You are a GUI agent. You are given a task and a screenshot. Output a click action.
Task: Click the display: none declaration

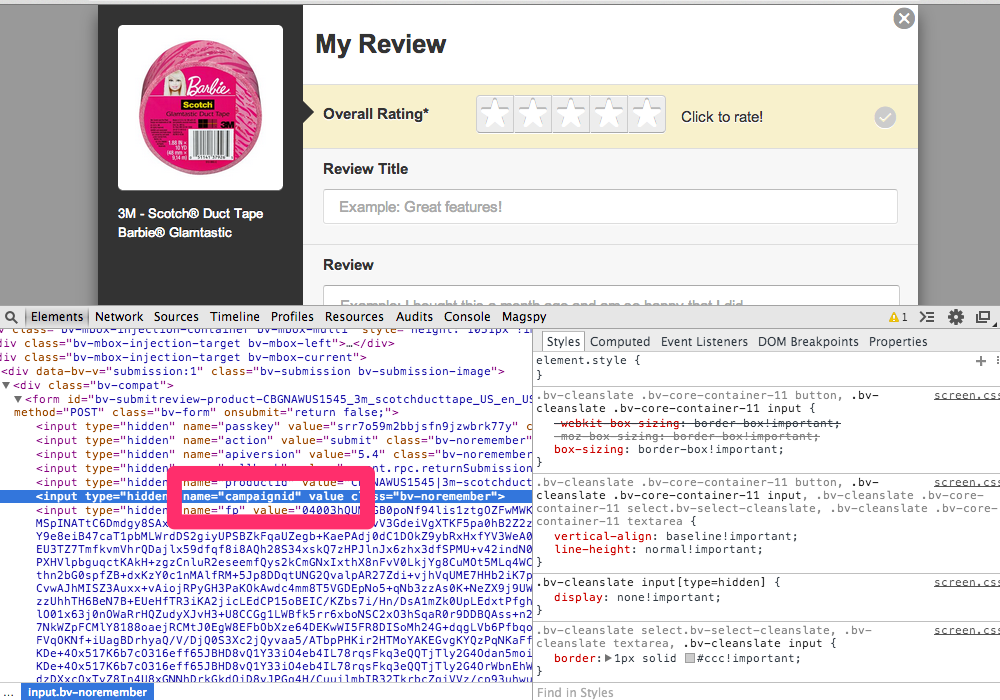637,597
